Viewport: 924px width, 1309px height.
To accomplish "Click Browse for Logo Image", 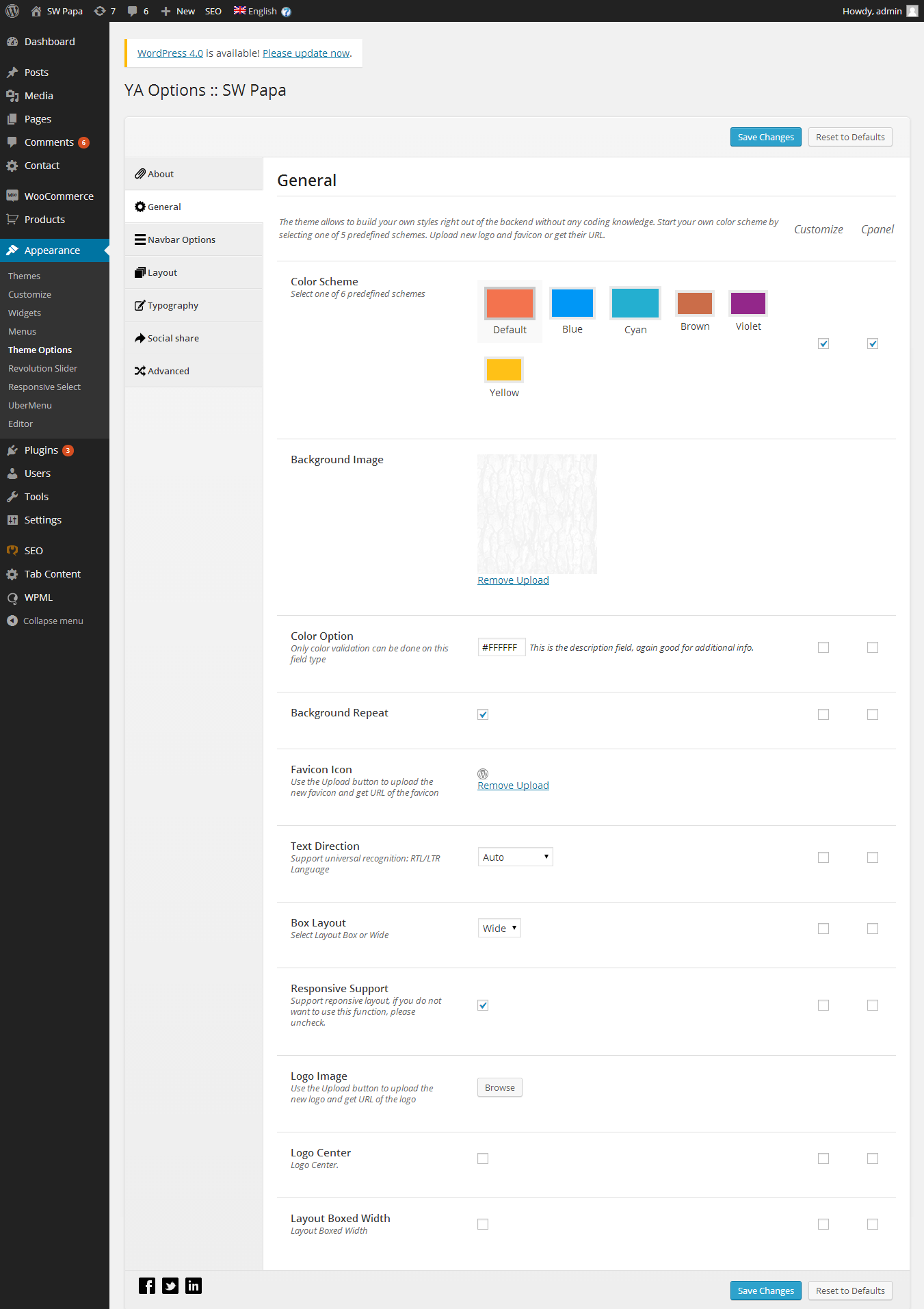I will pos(500,1087).
